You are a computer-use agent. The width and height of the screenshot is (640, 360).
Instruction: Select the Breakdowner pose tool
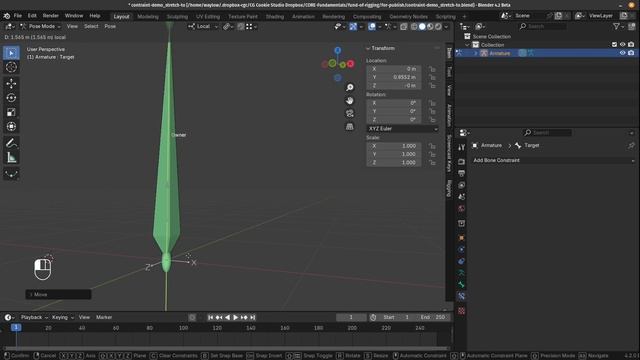[11, 174]
